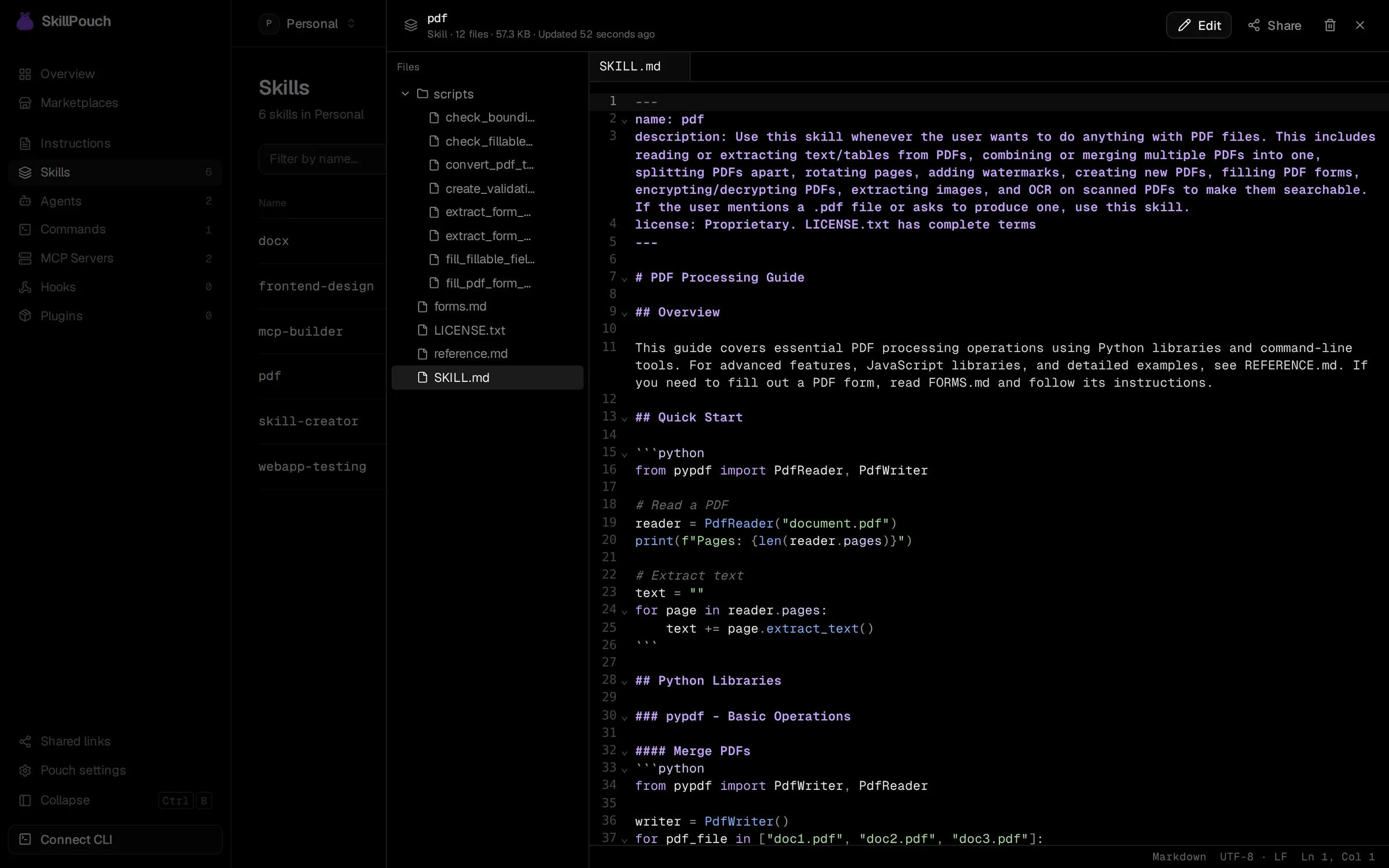Open LICENSE.txt file
1389x868 pixels.
pos(487,330)
